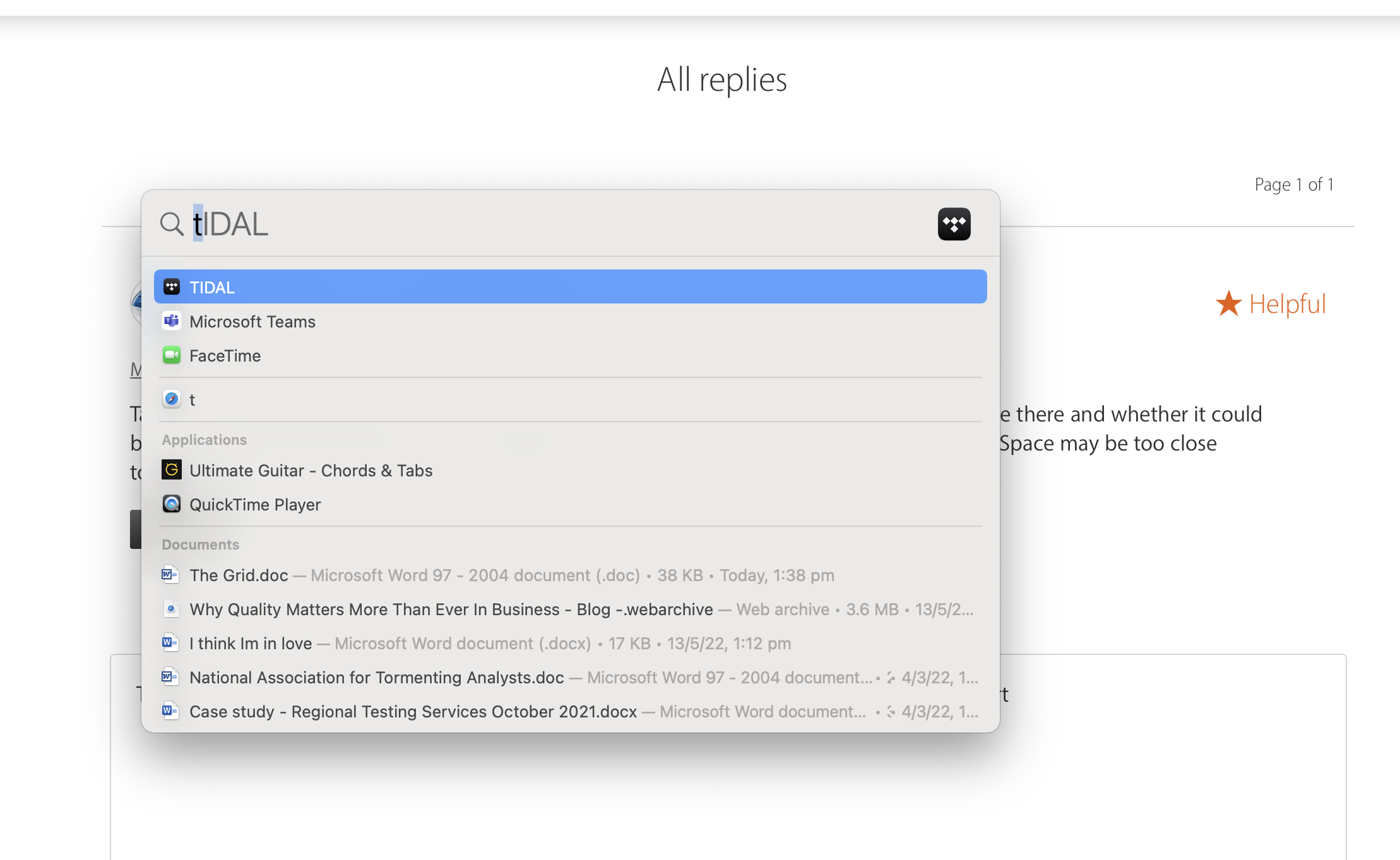Click the small TIDAL icon in top hit row
Image resolution: width=1400 pixels, height=860 pixels.
(x=172, y=287)
